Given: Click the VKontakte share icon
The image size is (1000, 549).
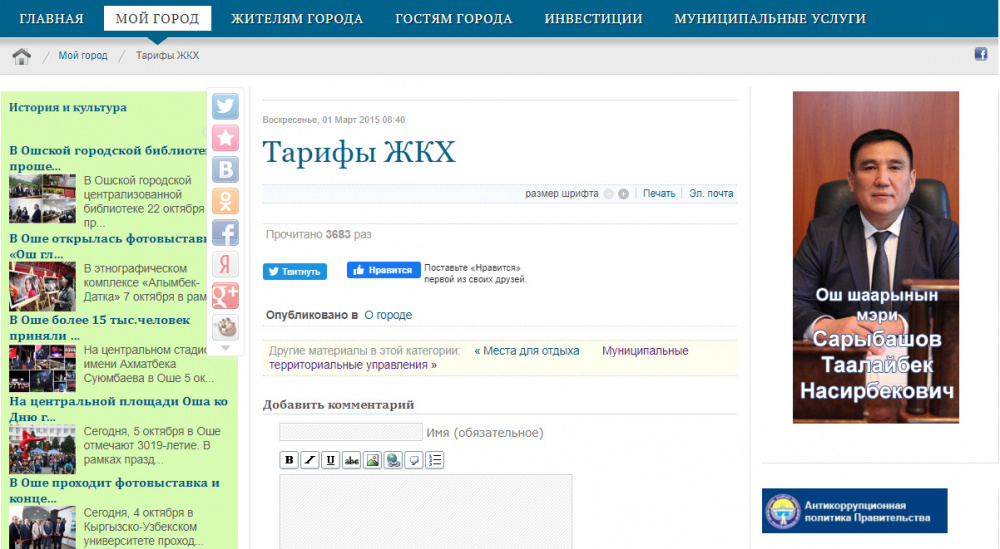Looking at the screenshot, I should coord(225,169).
